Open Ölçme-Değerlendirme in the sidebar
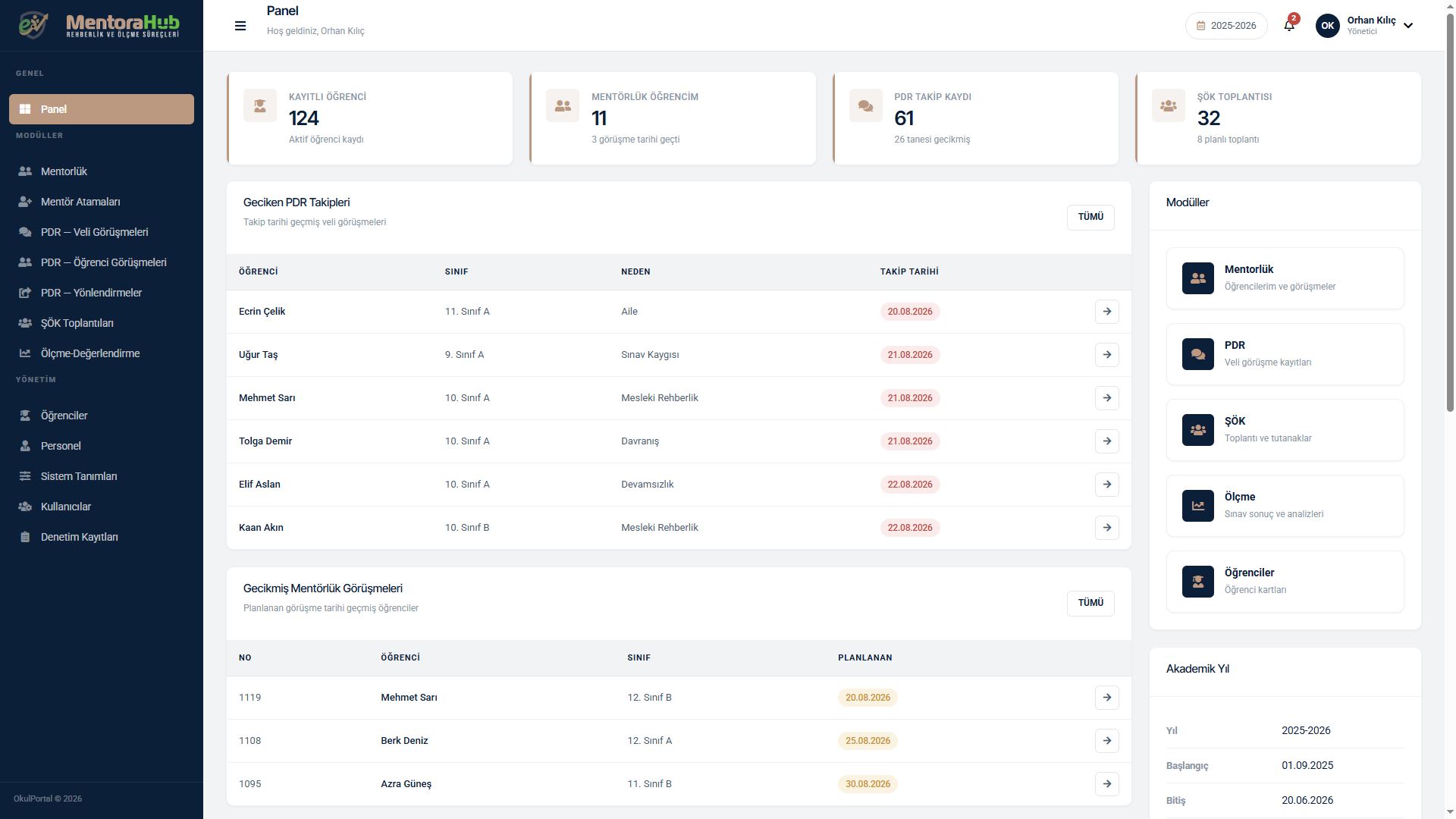 [102, 353]
